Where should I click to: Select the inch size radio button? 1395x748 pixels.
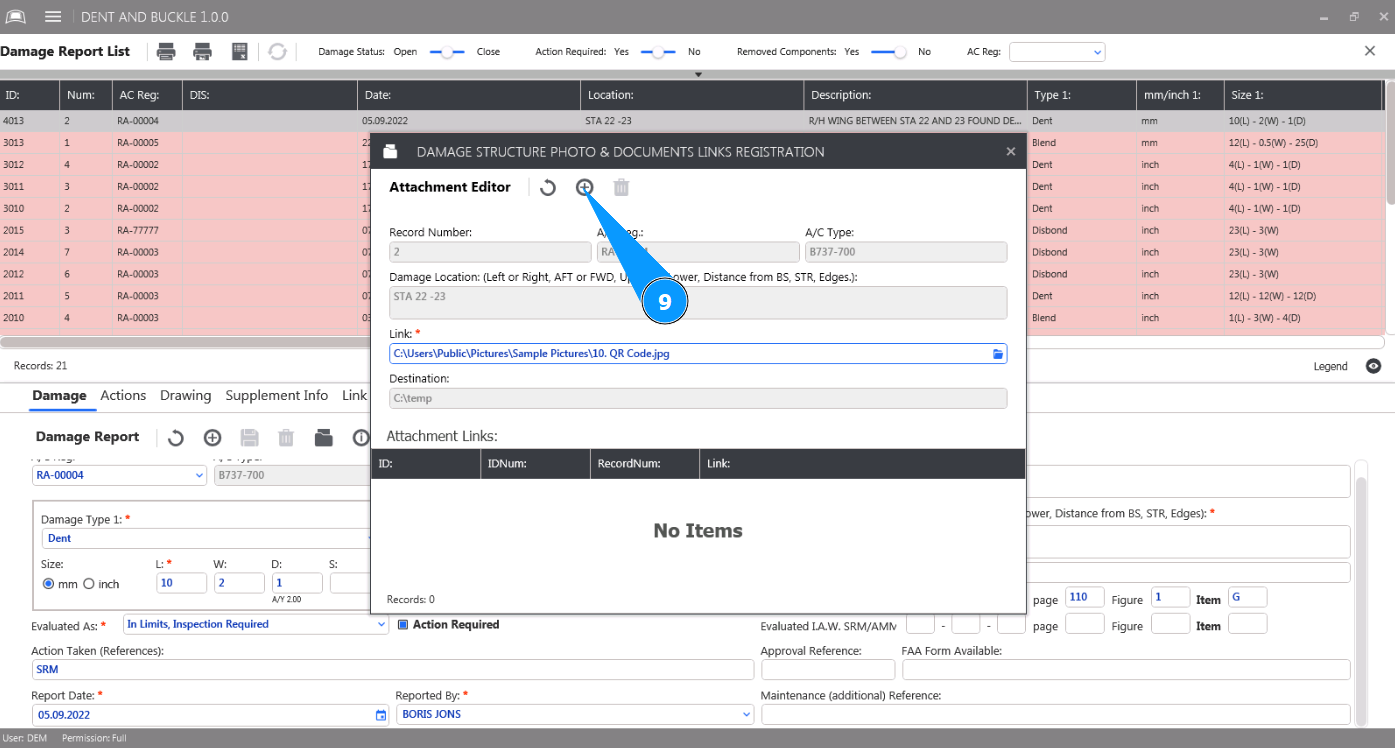(x=88, y=584)
